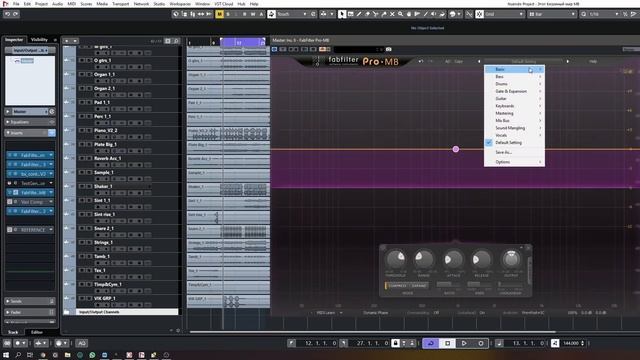
Task: Select Expand mode in band panel
Action: click(419, 286)
